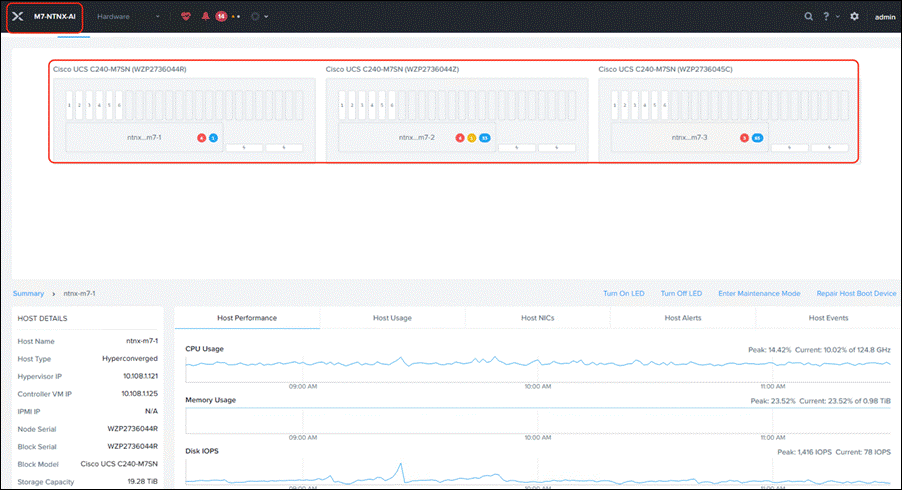Click Turn Off LED
Screen dimensions: 902x490
[x=681, y=293]
